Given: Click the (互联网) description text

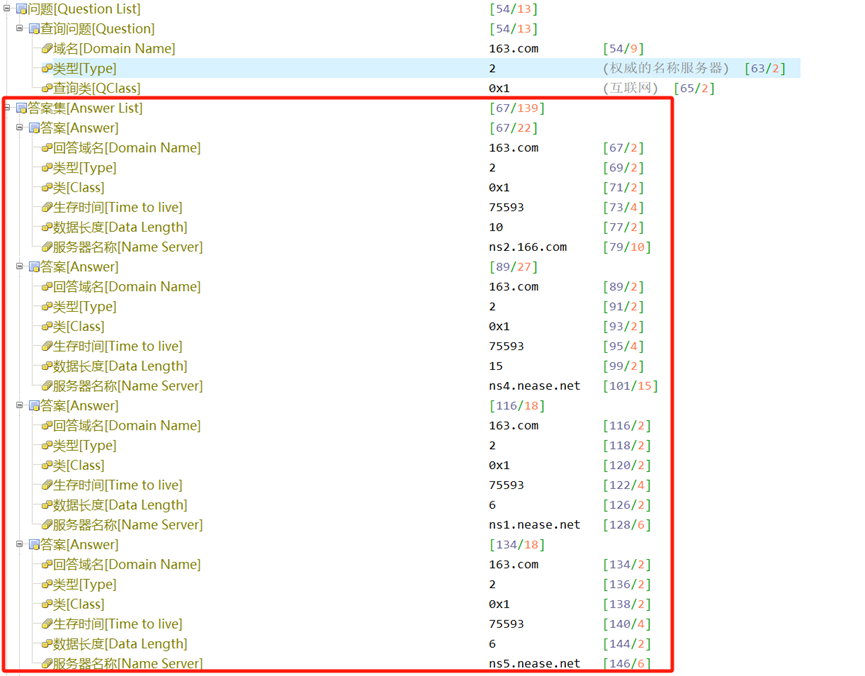Looking at the screenshot, I should point(631,88).
